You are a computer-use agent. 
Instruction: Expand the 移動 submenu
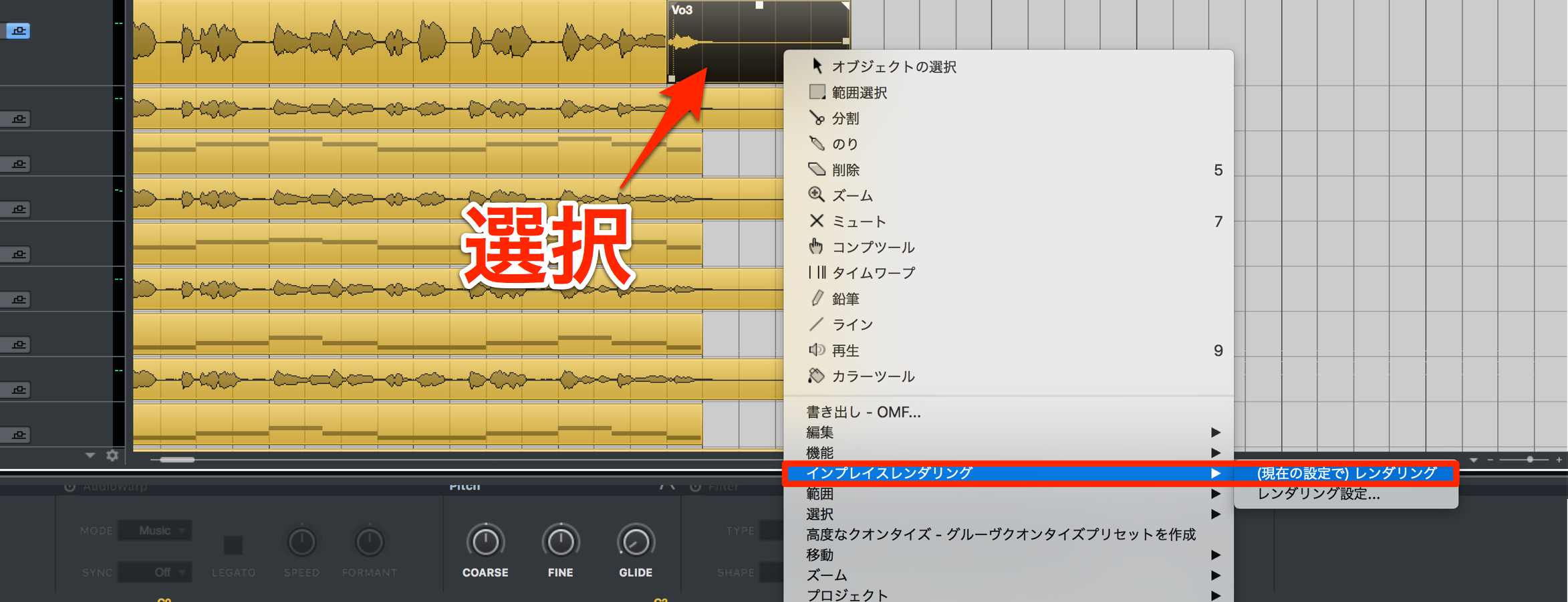pyautogui.click(x=1009, y=555)
